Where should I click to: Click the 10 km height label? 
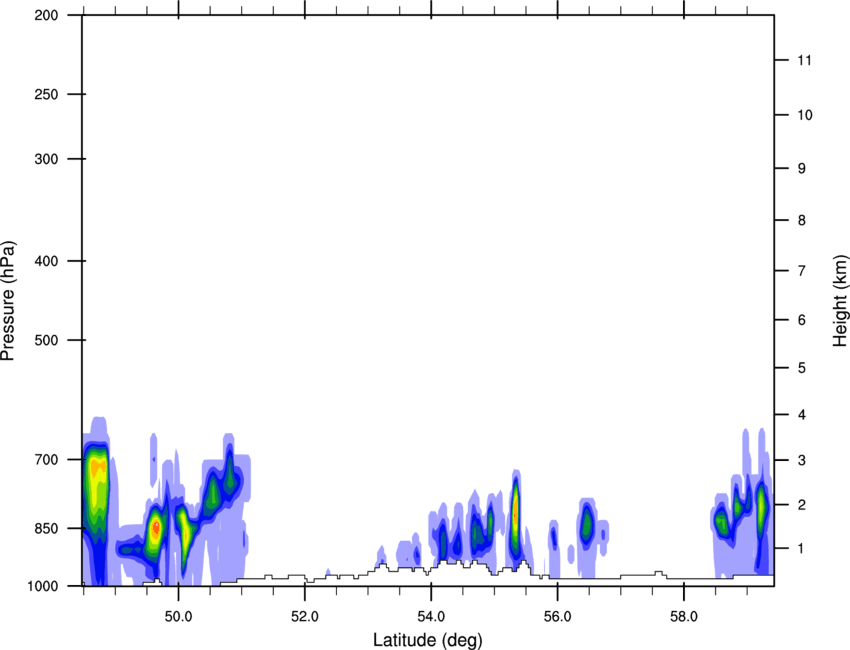pyautogui.click(x=804, y=115)
